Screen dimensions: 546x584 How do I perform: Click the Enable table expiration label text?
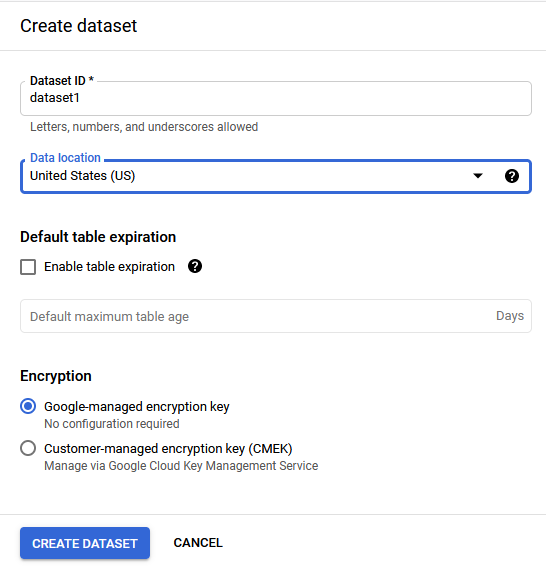[x=109, y=267]
